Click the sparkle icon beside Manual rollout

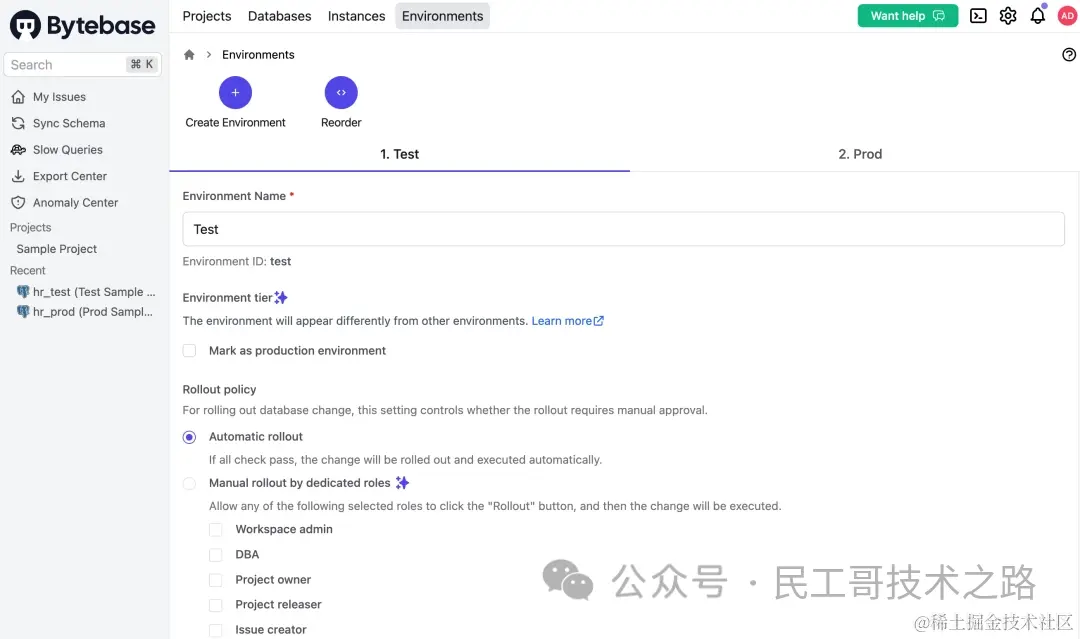[x=402, y=483]
